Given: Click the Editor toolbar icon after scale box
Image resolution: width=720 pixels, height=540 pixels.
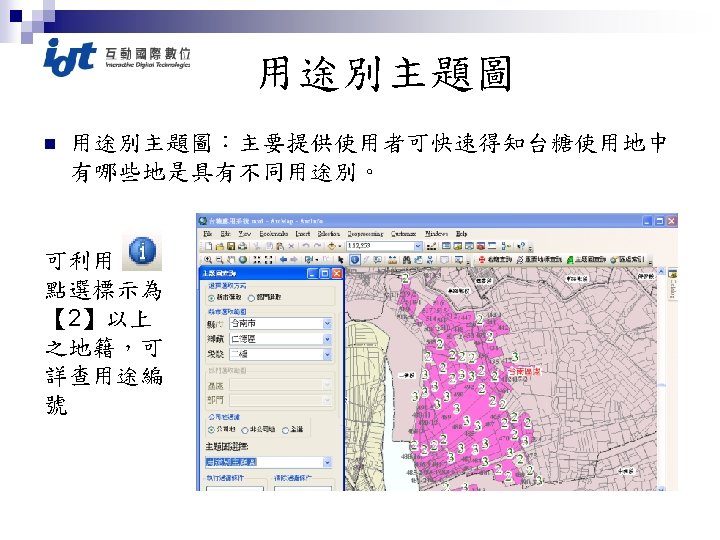Looking at the screenshot, I should pos(431,246).
